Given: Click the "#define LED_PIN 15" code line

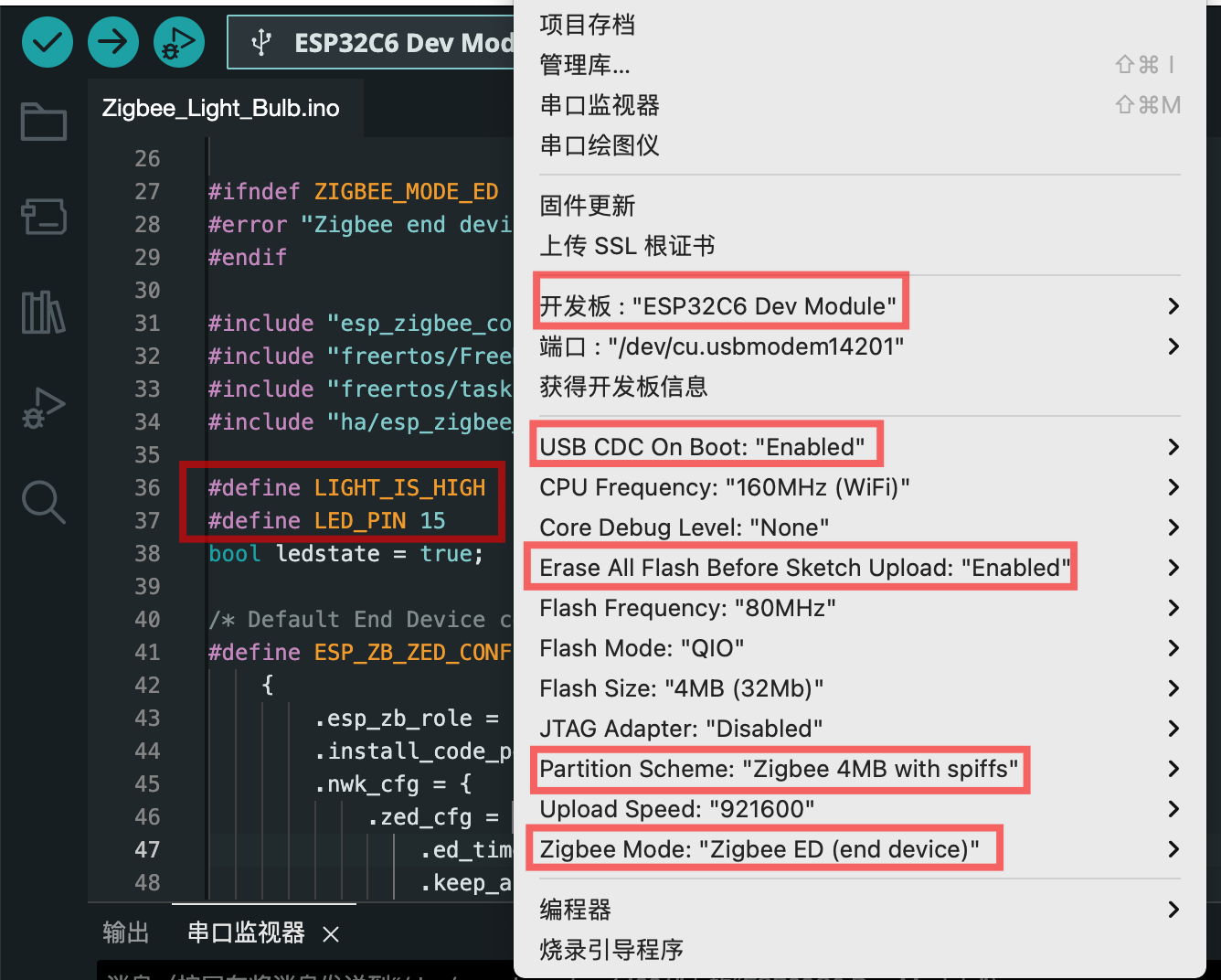Looking at the screenshot, I should 326,520.
